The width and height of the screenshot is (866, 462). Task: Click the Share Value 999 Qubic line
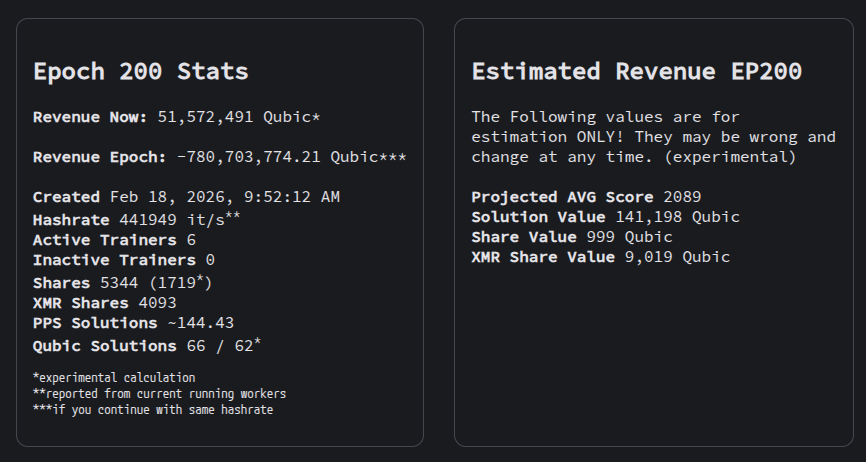(572, 237)
